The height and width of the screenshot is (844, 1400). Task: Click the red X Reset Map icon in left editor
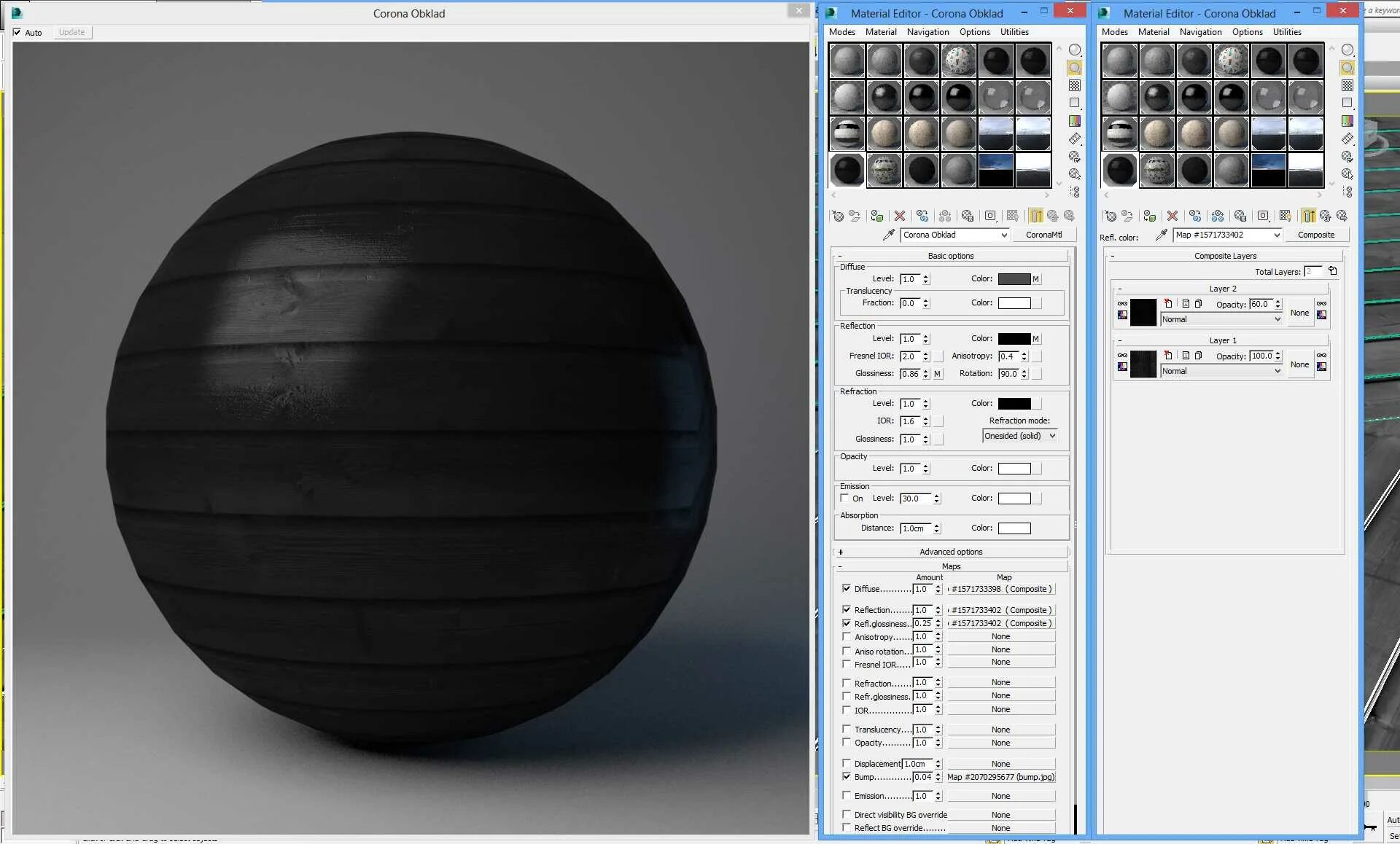coord(900,216)
